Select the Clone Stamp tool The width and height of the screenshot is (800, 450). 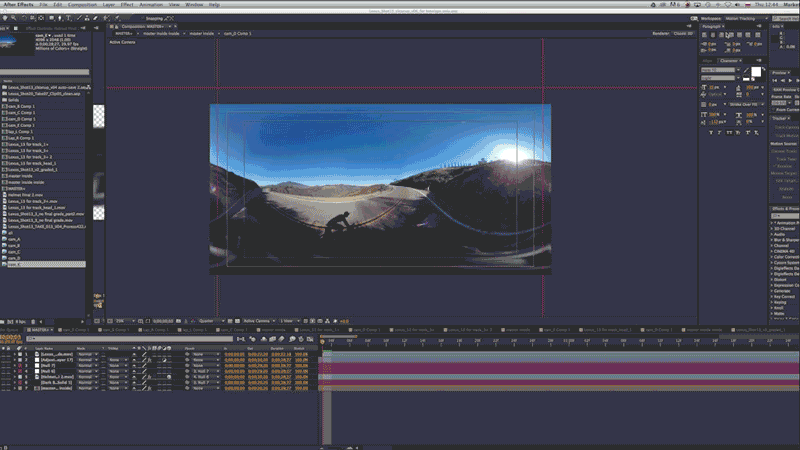(x=87, y=18)
